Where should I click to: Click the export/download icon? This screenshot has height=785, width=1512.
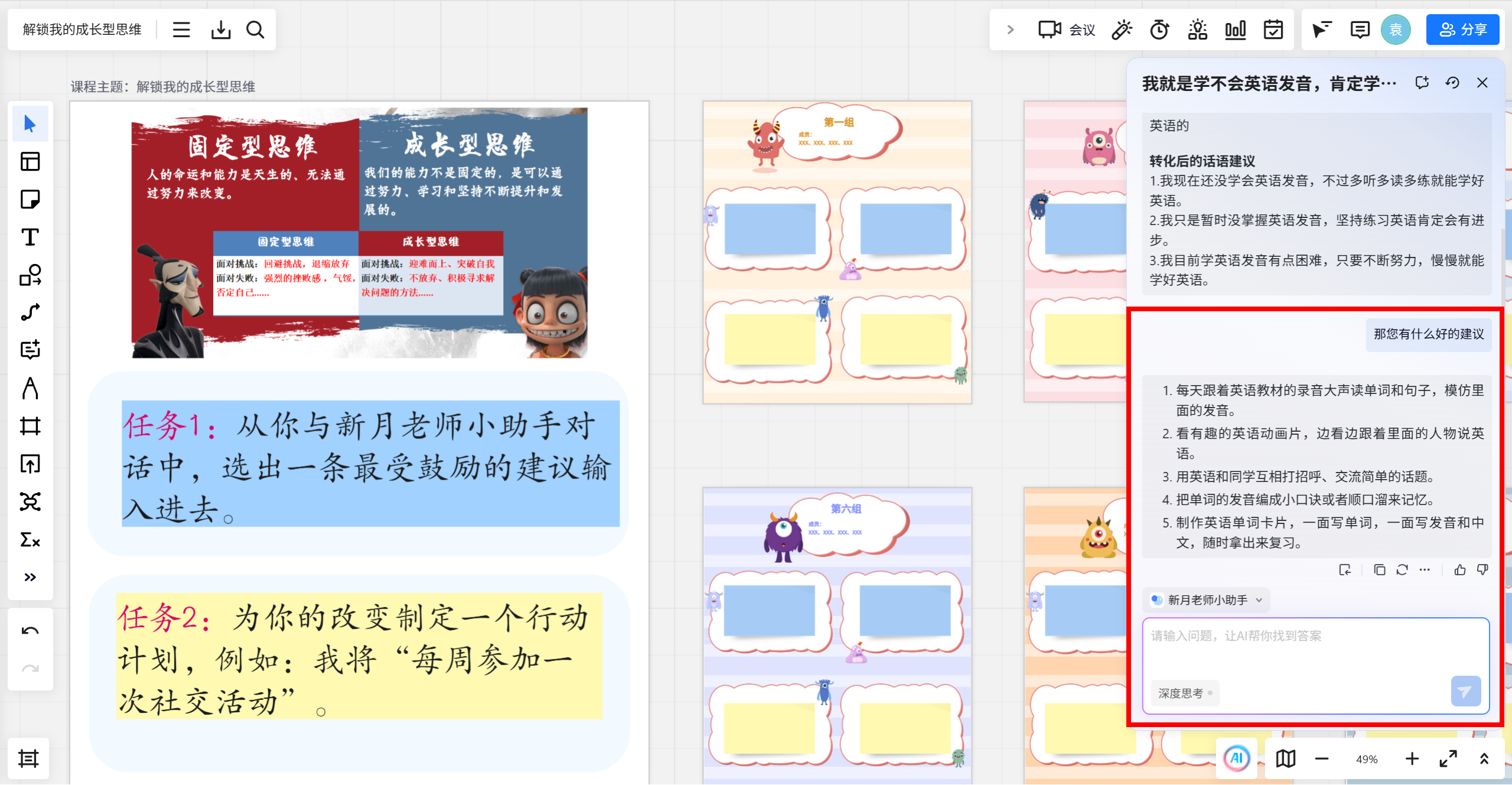coord(221,30)
